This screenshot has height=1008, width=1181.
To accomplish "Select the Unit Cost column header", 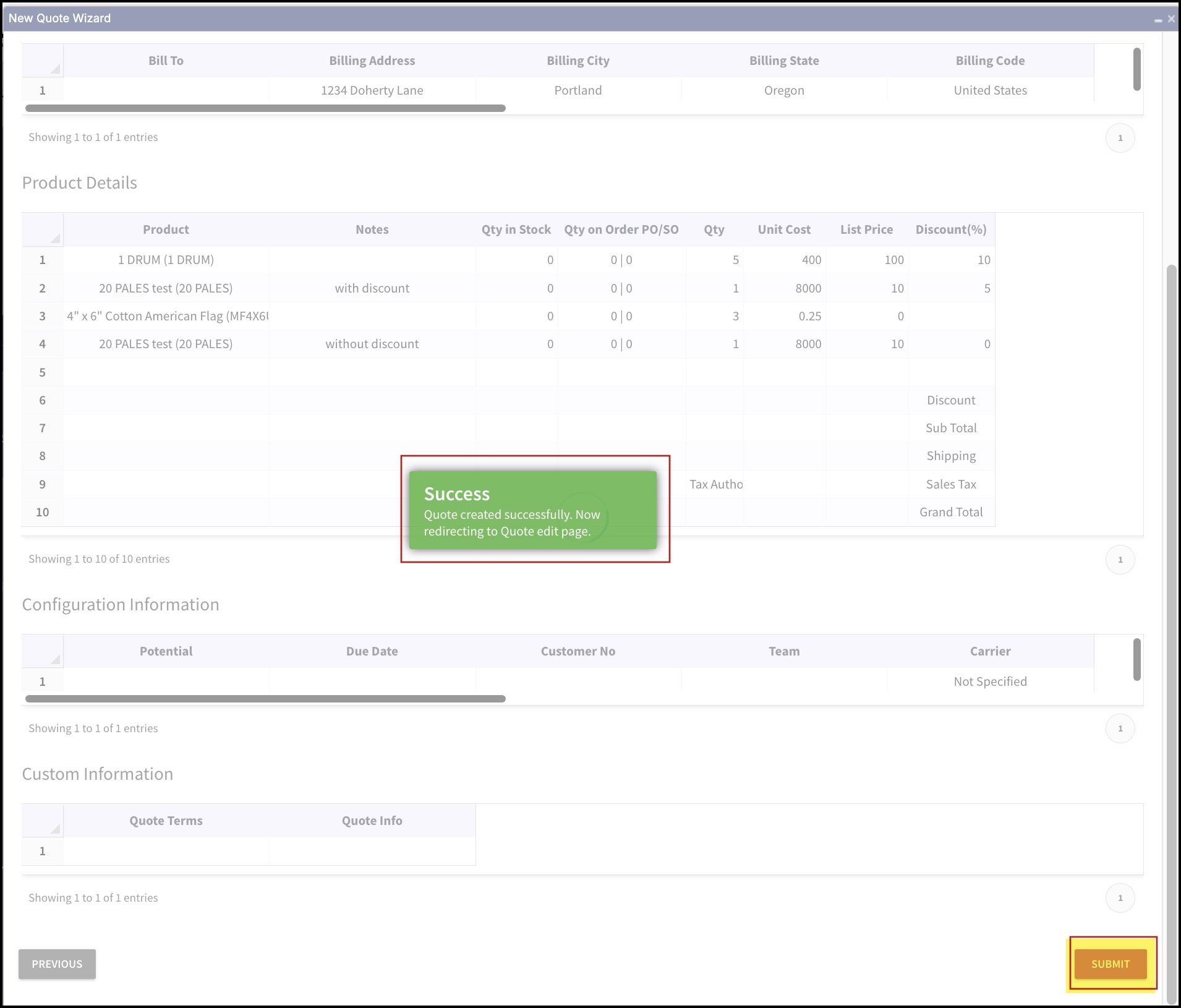I will click(x=784, y=229).
